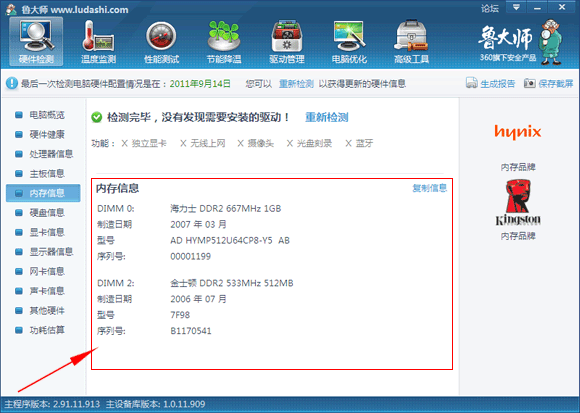This screenshot has width=580, height=413.
Task: Click the blue info exclamation icon
Action: click(11, 83)
